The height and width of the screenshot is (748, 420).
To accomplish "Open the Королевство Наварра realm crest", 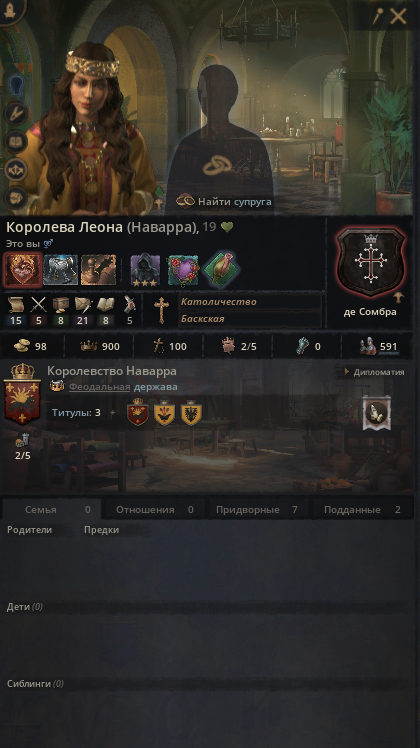I will (x=22, y=394).
